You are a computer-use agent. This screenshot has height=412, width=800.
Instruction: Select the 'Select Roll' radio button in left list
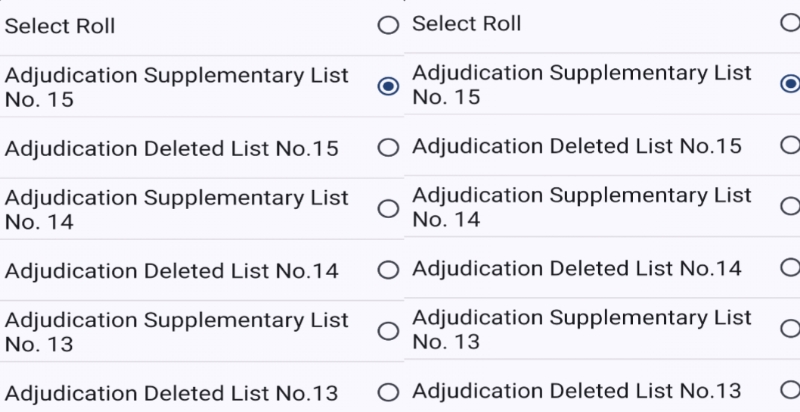tap(388, 26)
